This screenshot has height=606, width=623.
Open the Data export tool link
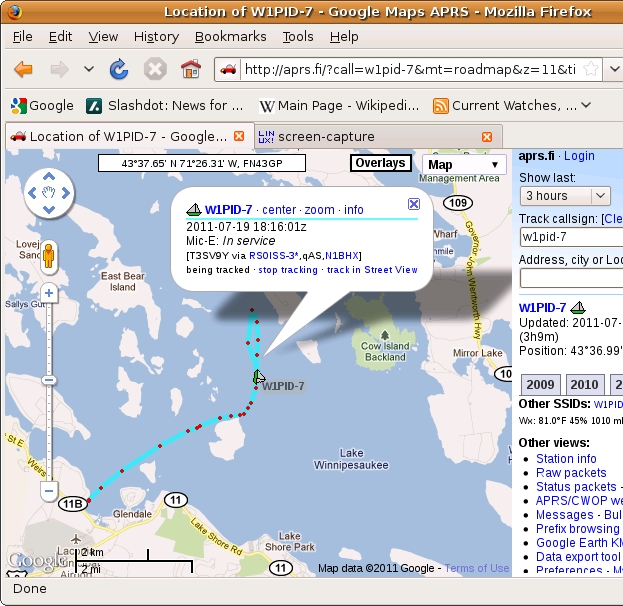tap(578, 557)
